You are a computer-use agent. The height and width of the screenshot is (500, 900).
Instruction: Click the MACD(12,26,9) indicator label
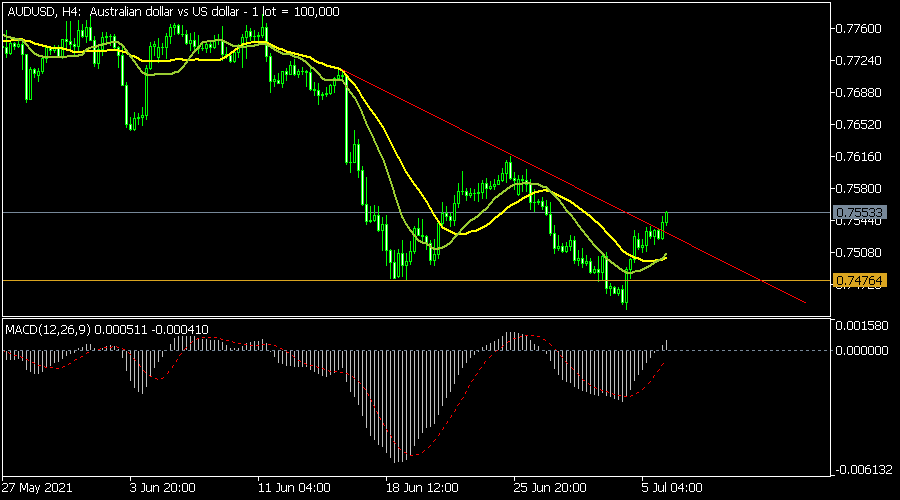[x=107, y=330]
